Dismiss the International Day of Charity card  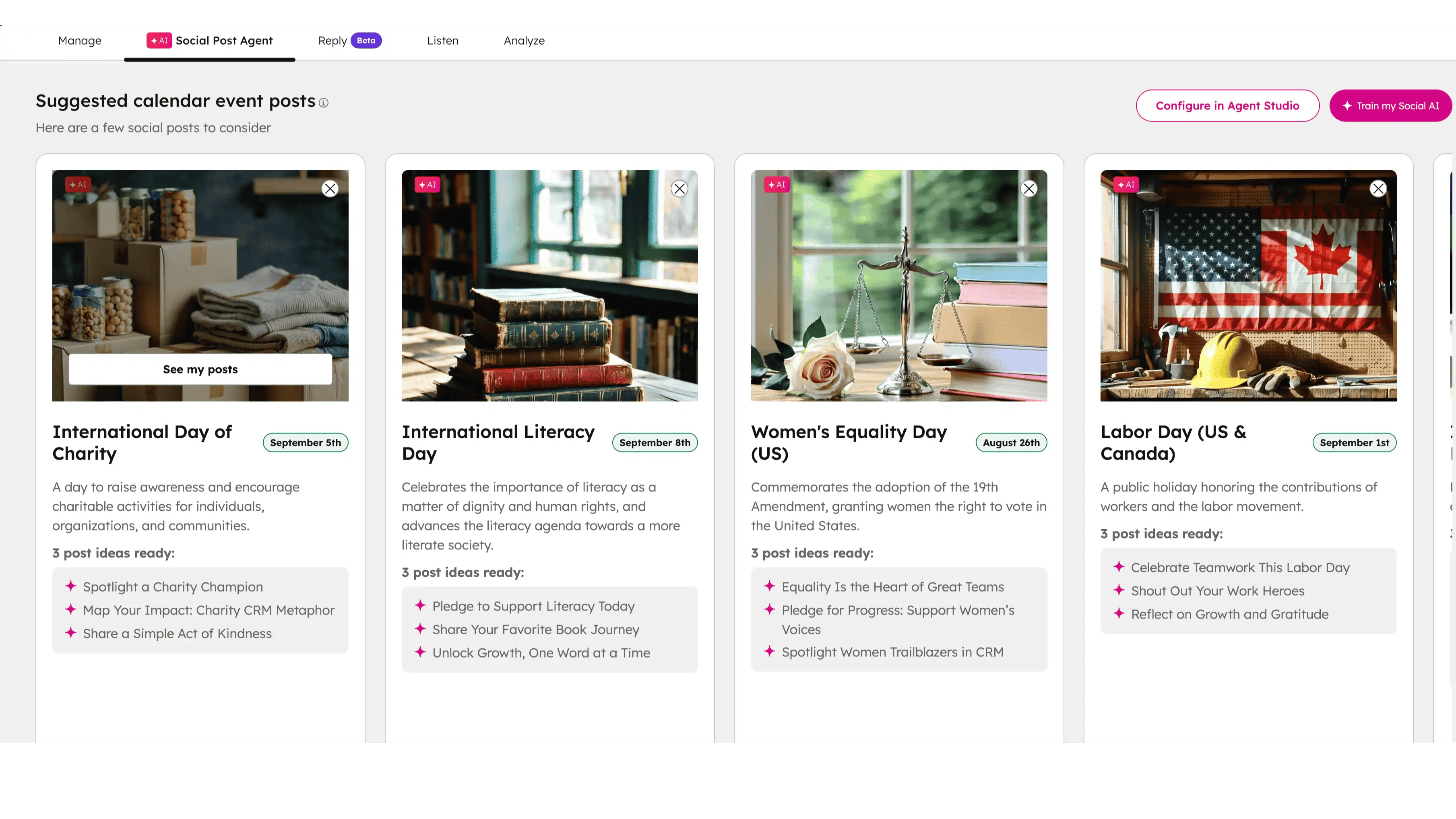pyautogui.click(x=330, y=189)
